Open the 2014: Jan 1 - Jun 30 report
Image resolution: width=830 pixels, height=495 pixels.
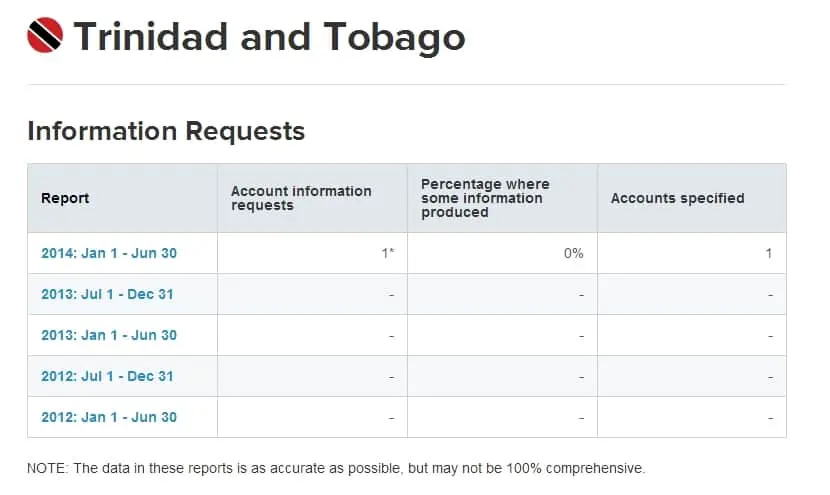pyautogui.click(x=109, y=253)
